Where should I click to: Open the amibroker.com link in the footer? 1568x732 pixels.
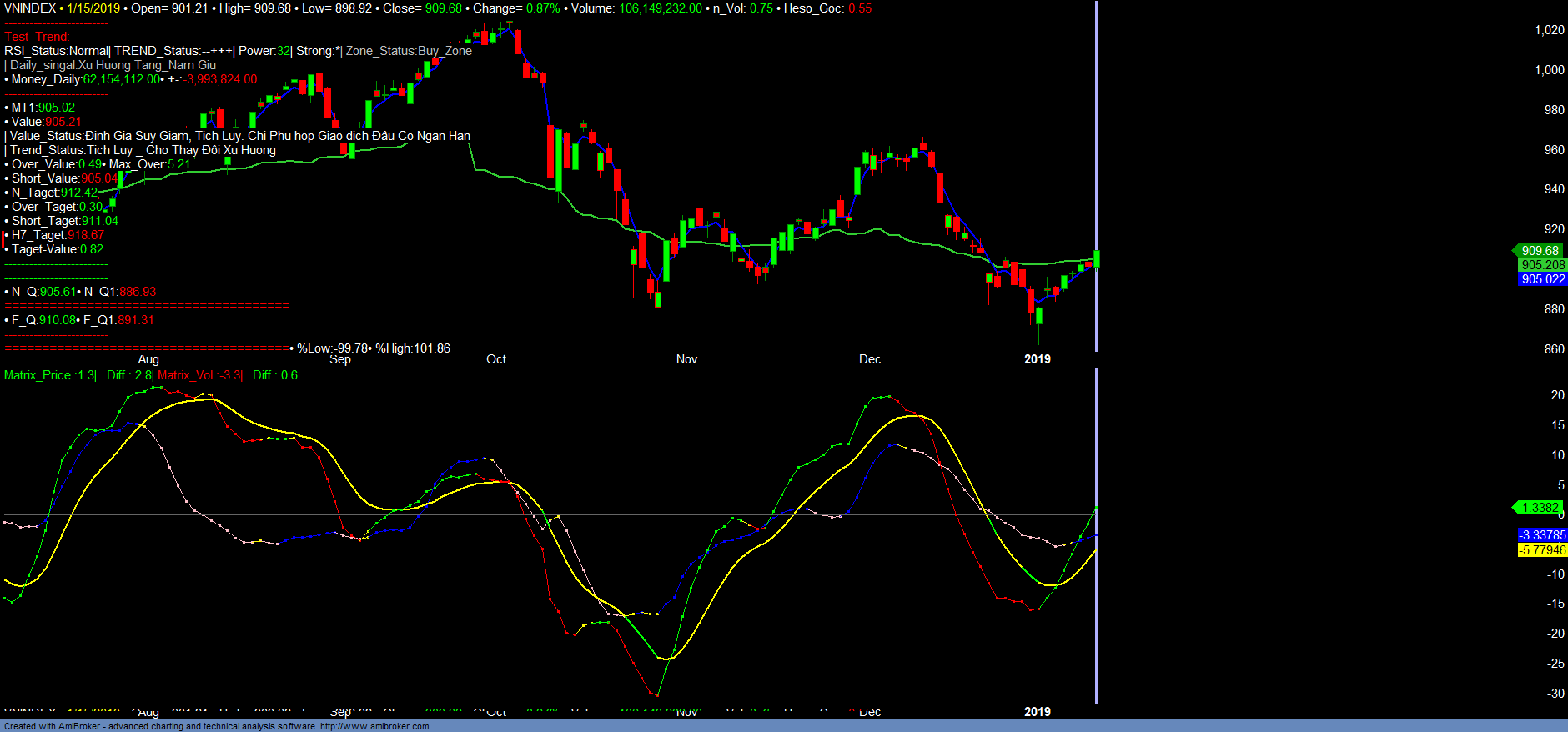point(374,726)
